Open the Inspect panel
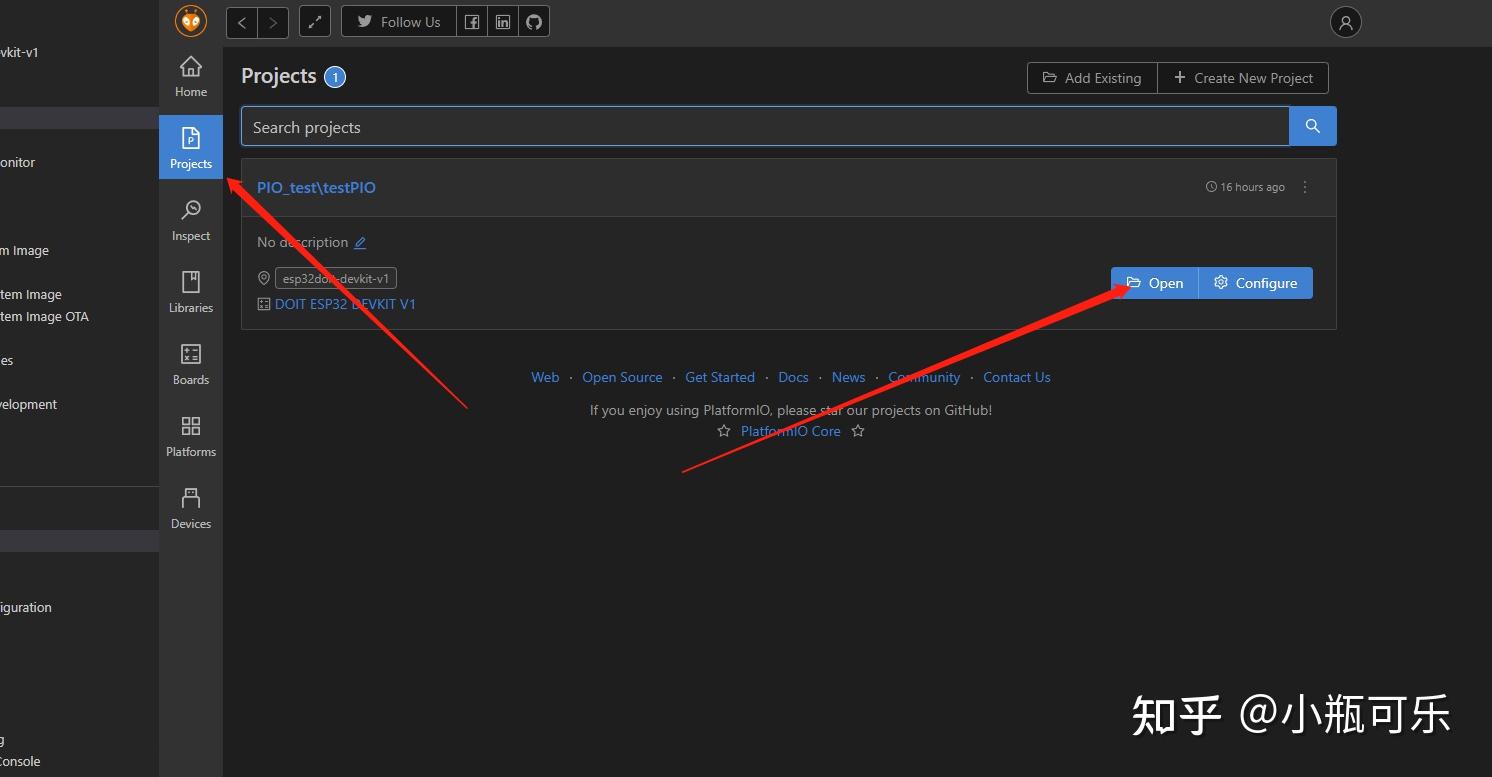The image size is (1492, 777). pos(190,218)
